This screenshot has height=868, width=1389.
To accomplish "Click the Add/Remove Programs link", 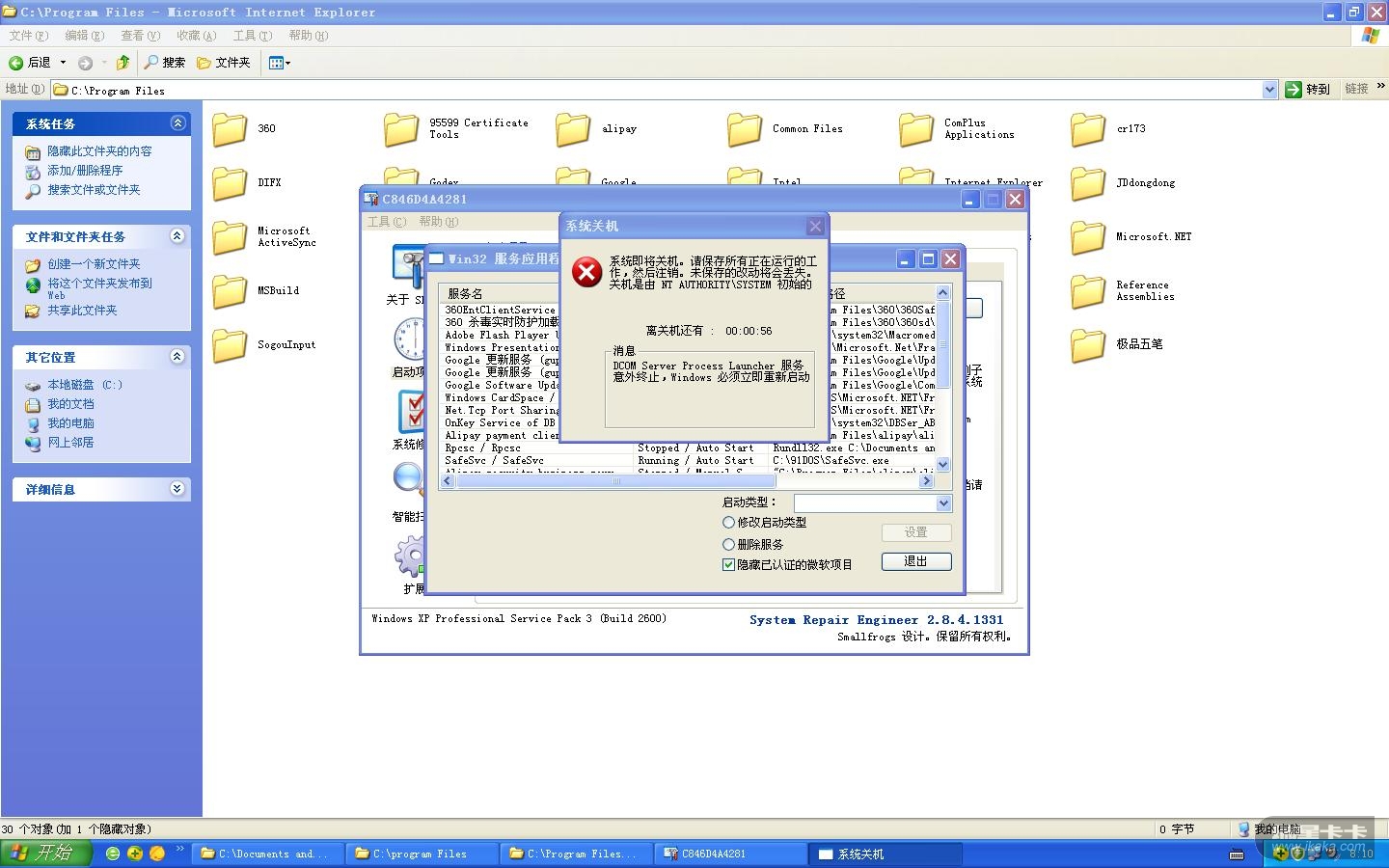I will [85, 171].
